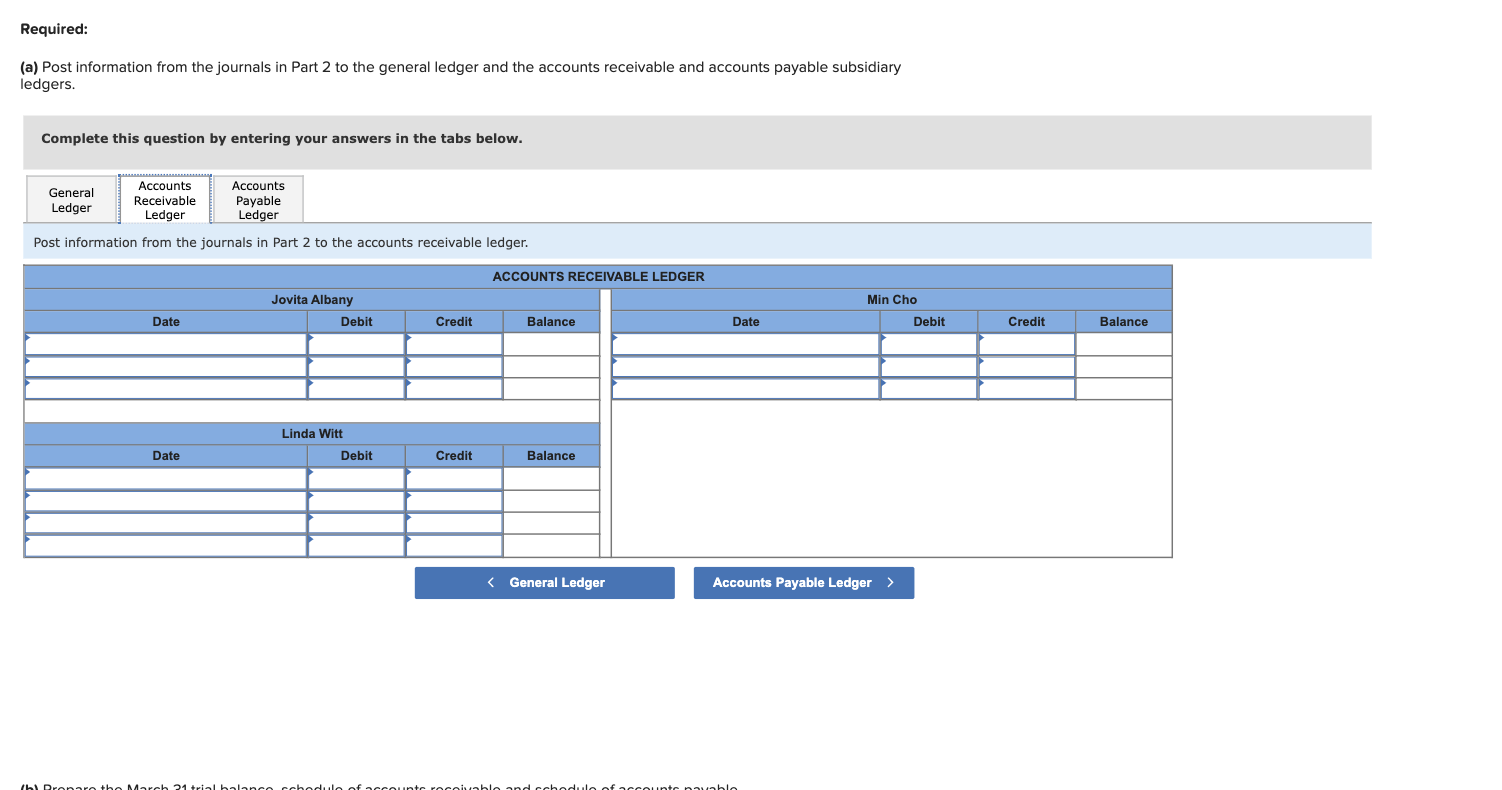Click Min Cho second row Credit field

pyautogui.click(x=1027, y=366)
